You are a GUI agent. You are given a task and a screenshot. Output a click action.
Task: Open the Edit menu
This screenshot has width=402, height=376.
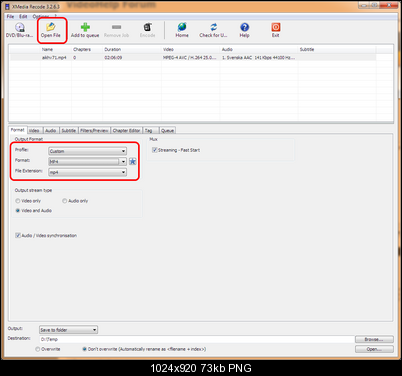(x=23, y=16)
